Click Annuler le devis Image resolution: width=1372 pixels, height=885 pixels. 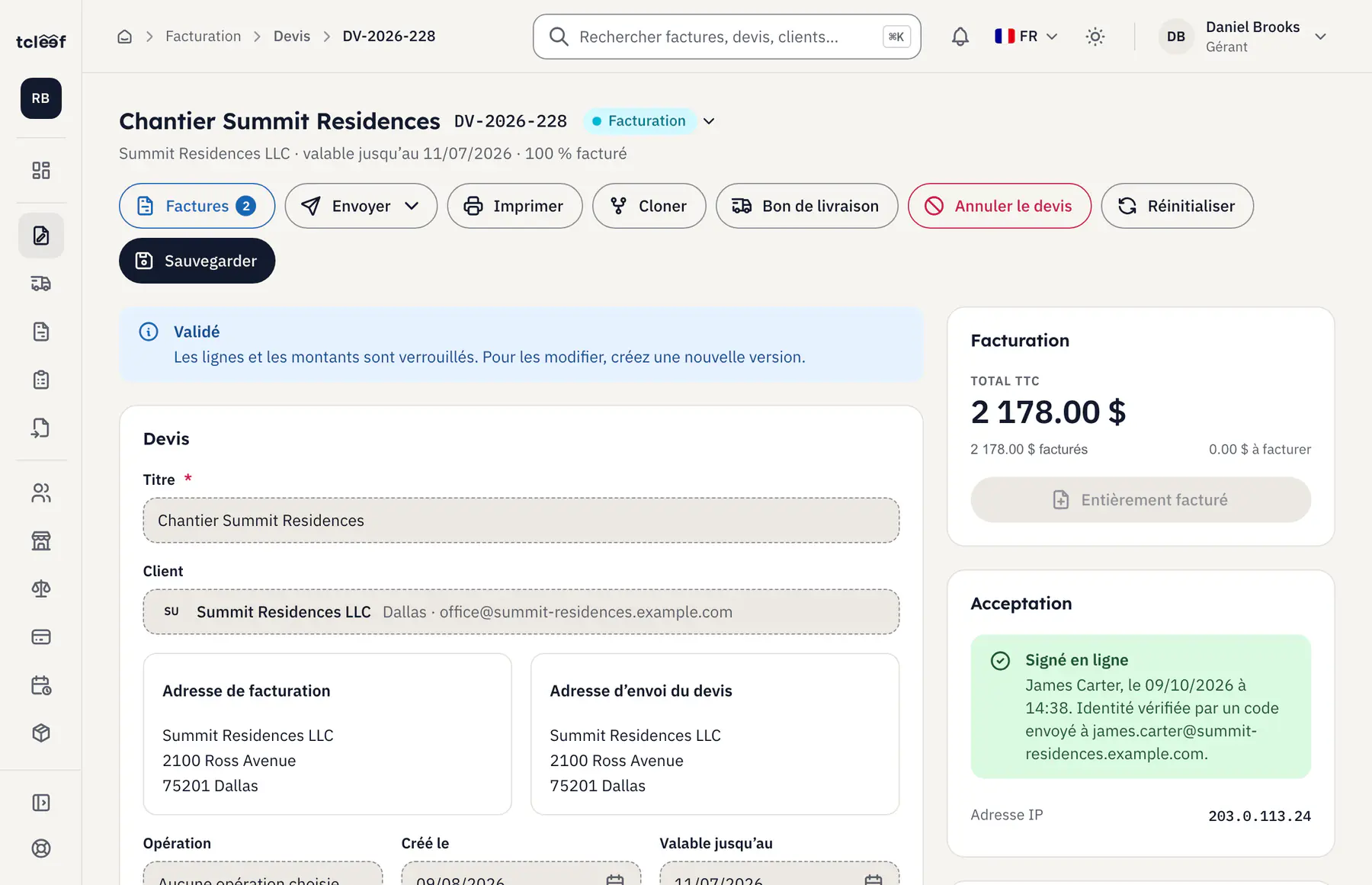point(999,206)
